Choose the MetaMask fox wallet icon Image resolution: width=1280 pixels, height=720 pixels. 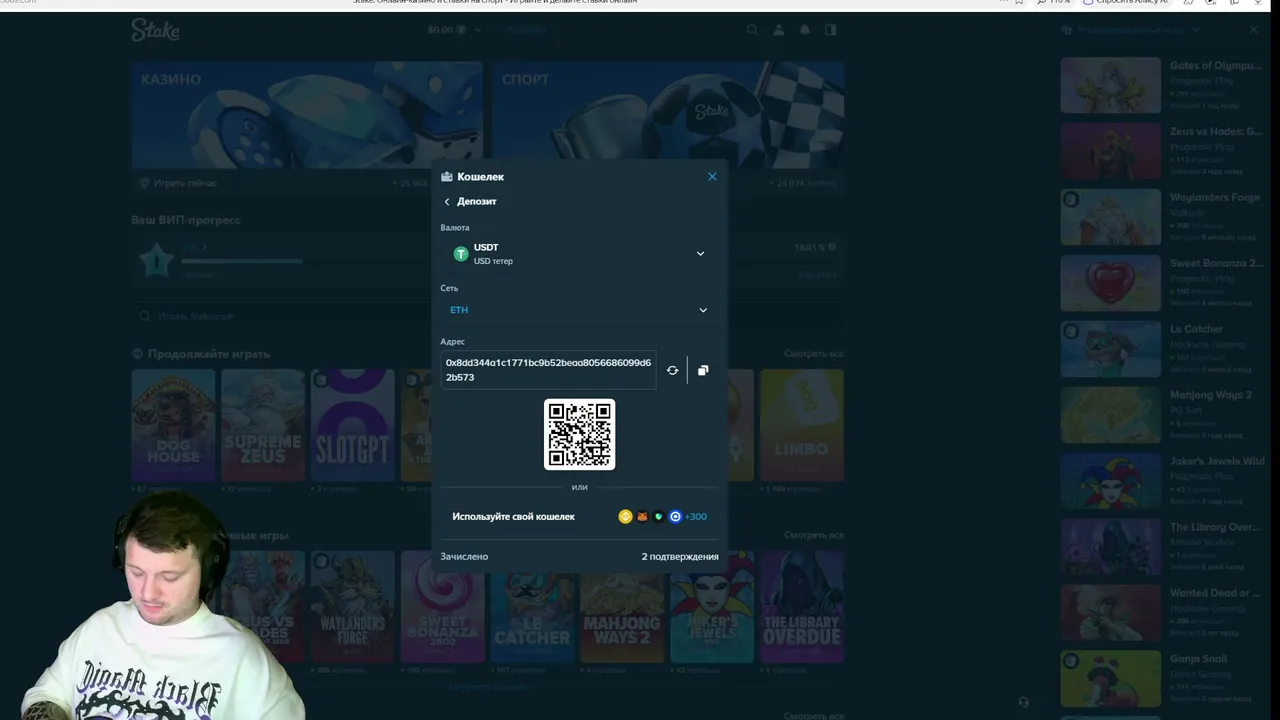[642, 517]
